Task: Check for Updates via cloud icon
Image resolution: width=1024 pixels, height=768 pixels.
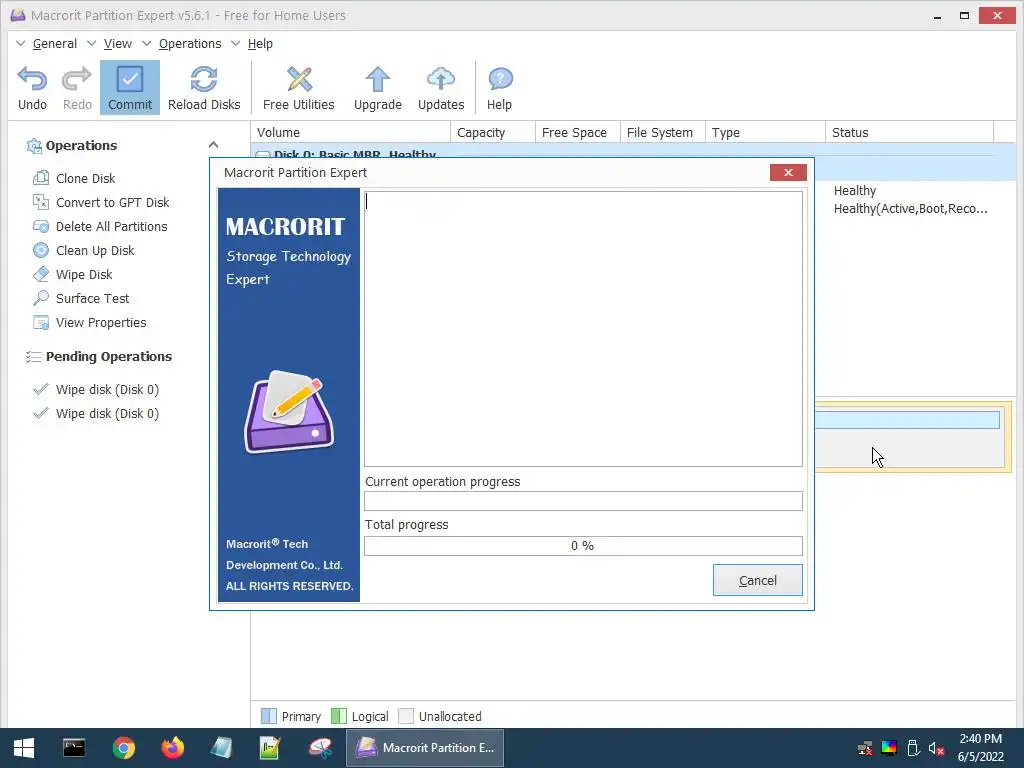Action: click(441, 79)
